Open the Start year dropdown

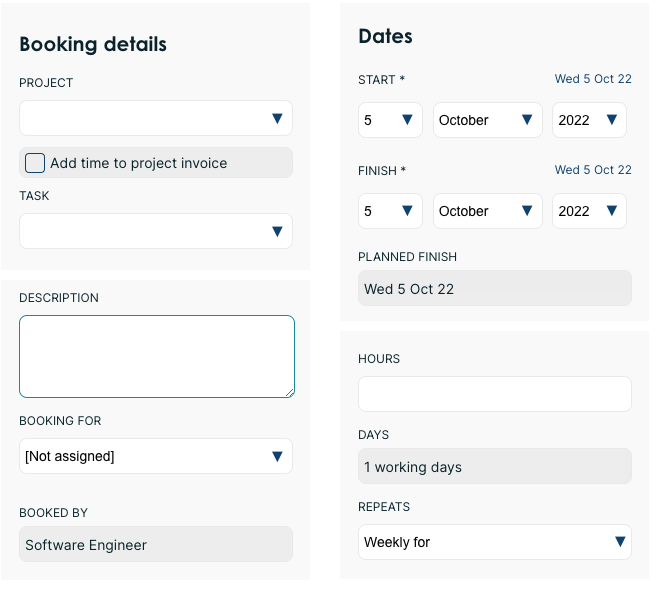[x=588, y=120]
